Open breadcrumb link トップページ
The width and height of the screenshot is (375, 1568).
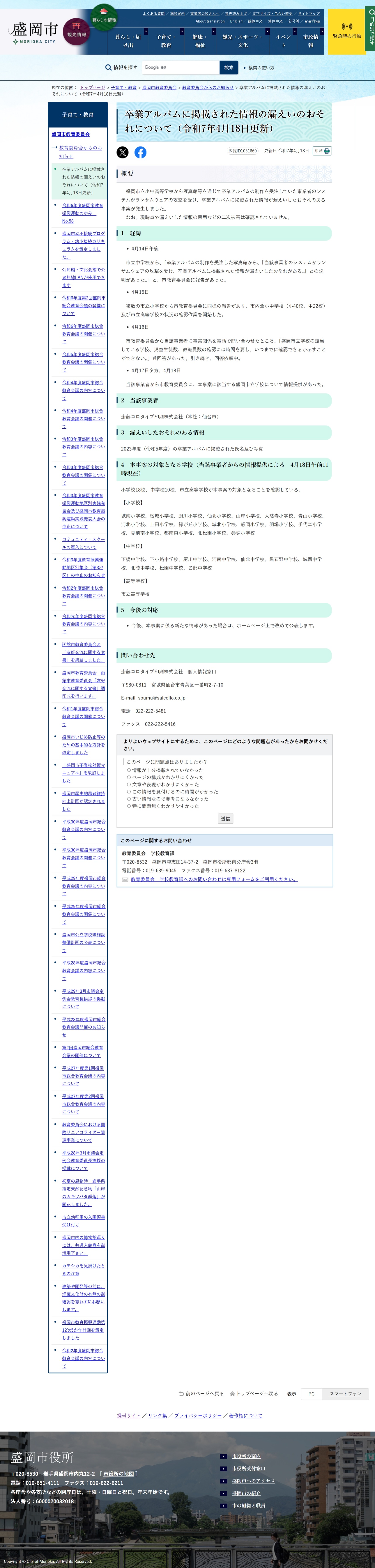pos(92,88)
